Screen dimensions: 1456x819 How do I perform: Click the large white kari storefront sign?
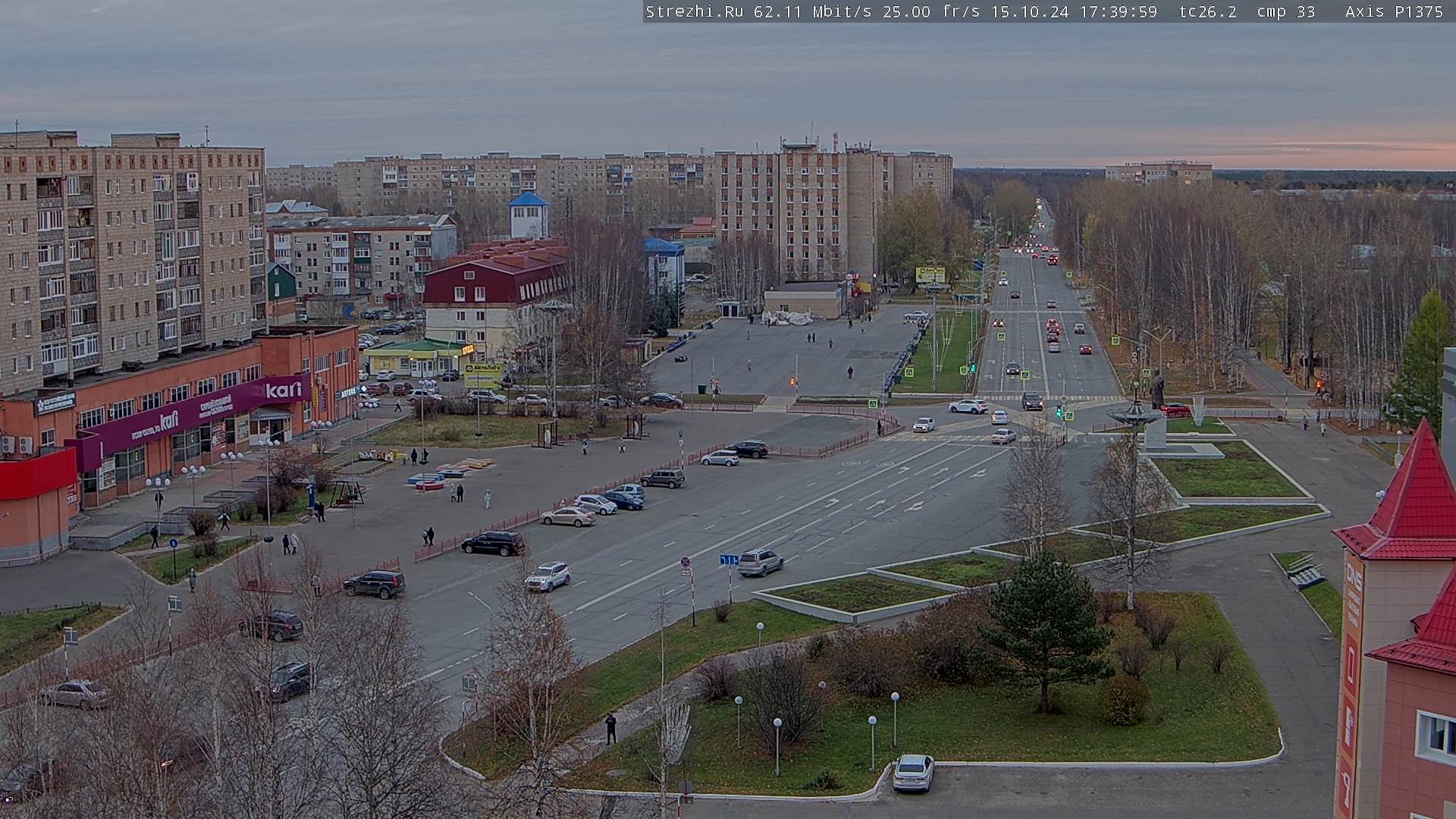283,390
